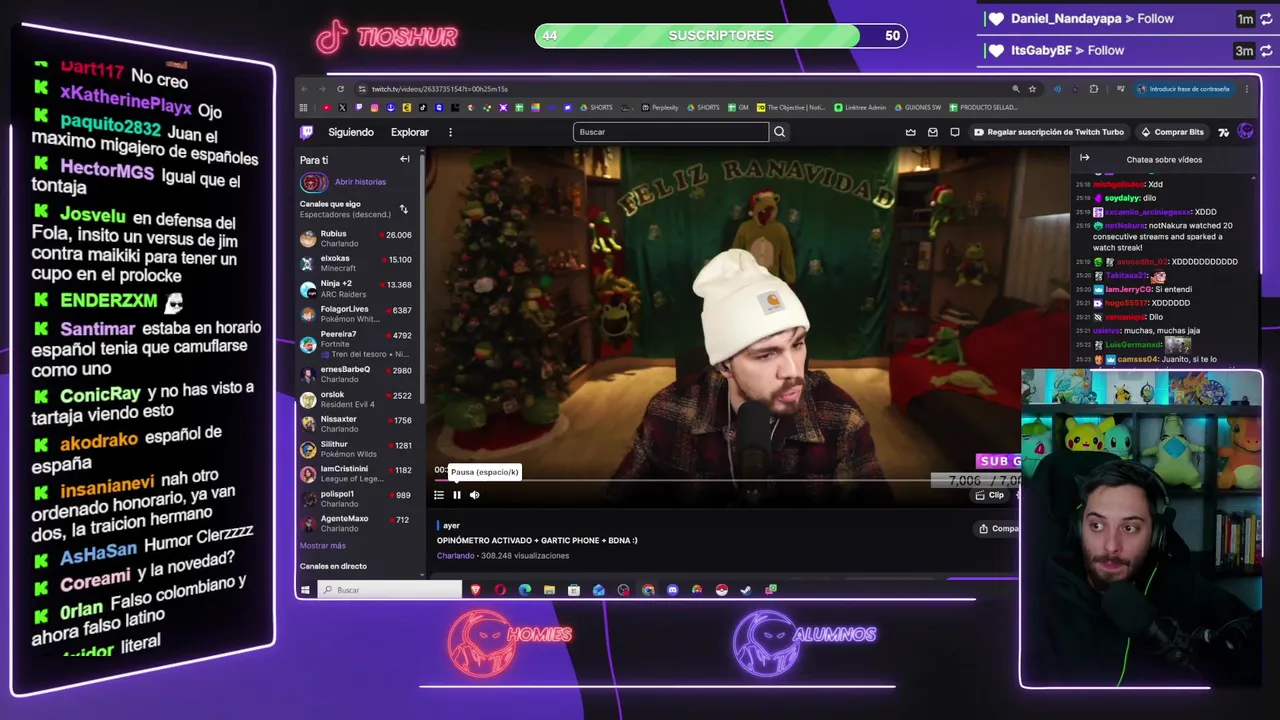Click Abrir historias link
Screen dimensions: 1280x720
point(360,182)
